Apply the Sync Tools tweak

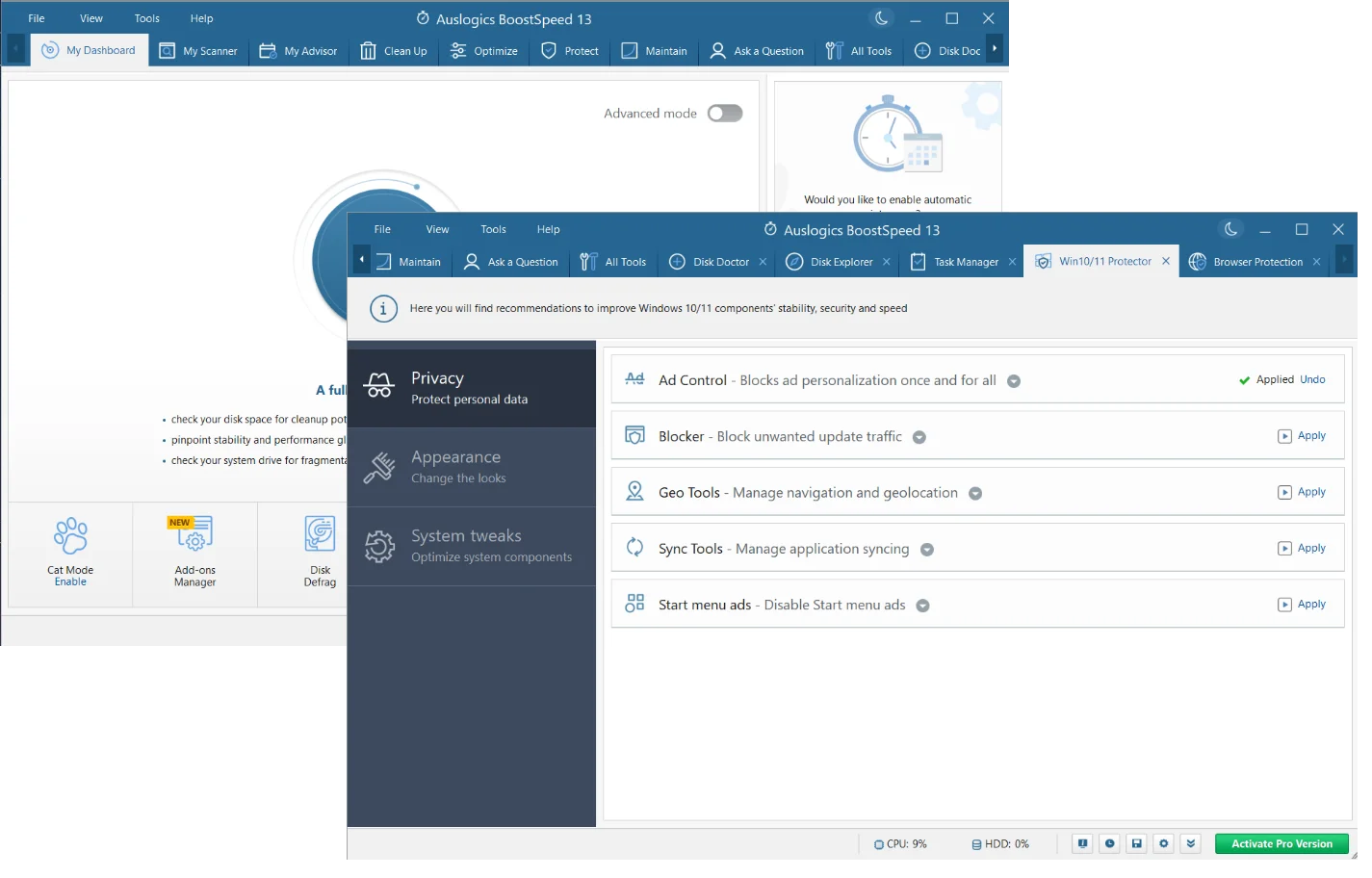tap(1302, 549)
